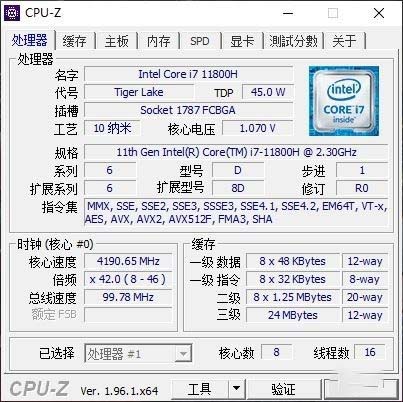Open the 工具 dropdown arrow
Viewport: 403px width, 402px height.
pos(236,388)
